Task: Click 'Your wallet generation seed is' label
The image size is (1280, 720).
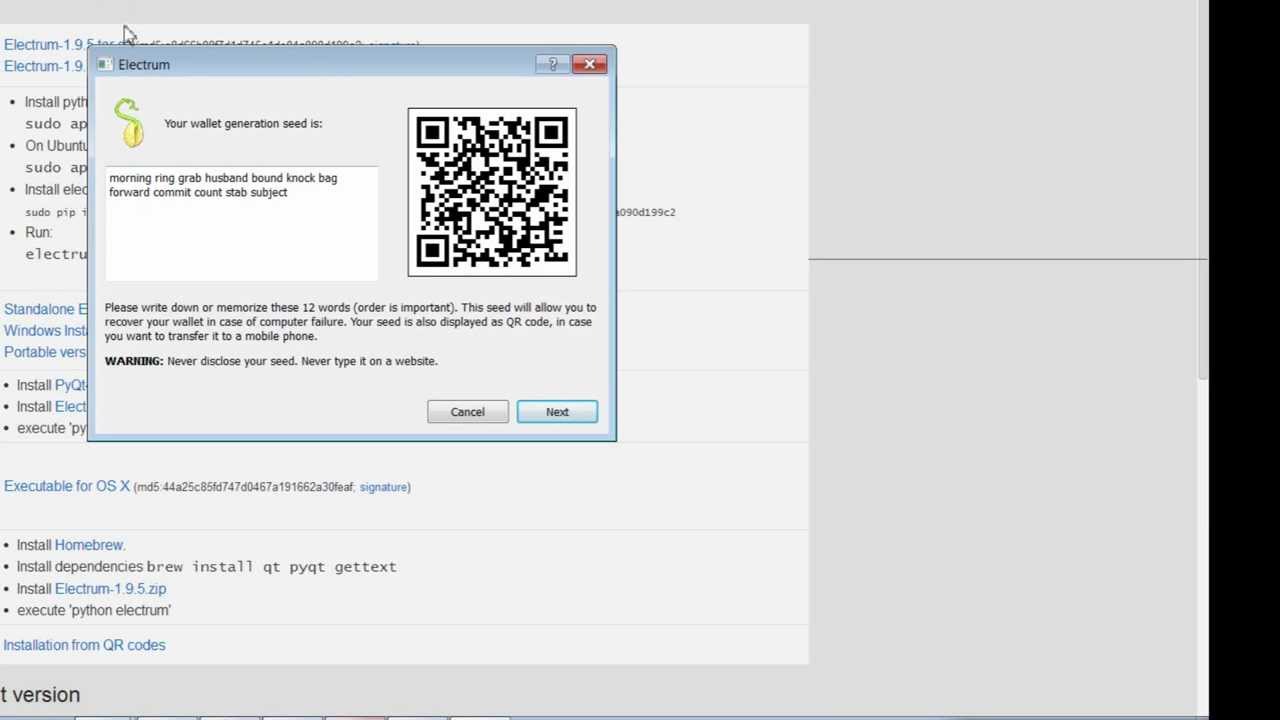Action: click(243, 123)
